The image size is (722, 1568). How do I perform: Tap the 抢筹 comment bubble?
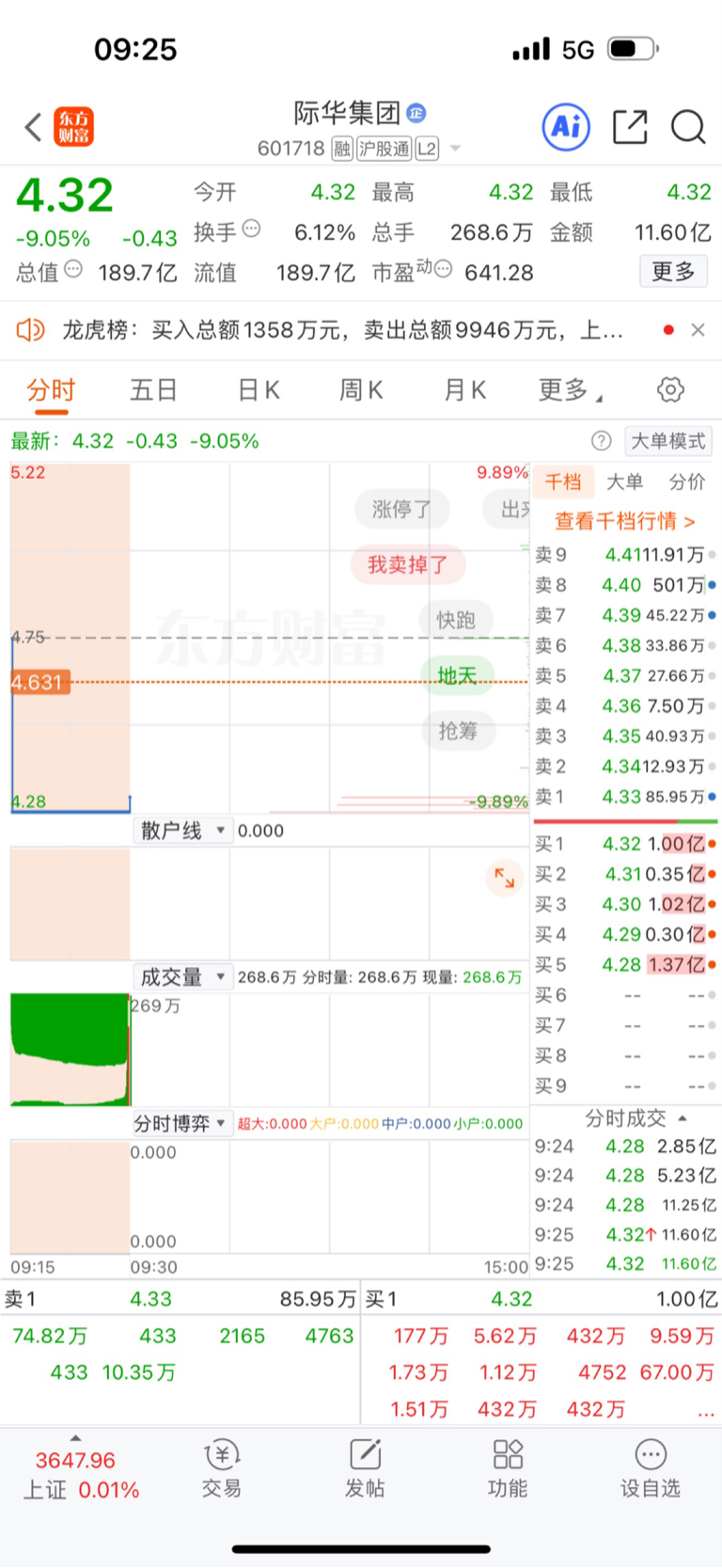[458, 730]
